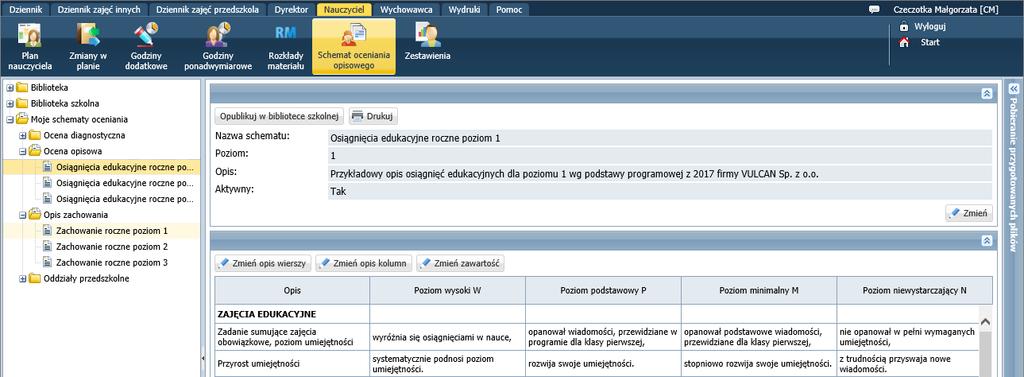Select the Nauczyciel tab
1024x377 pixels.
[344, 10]
